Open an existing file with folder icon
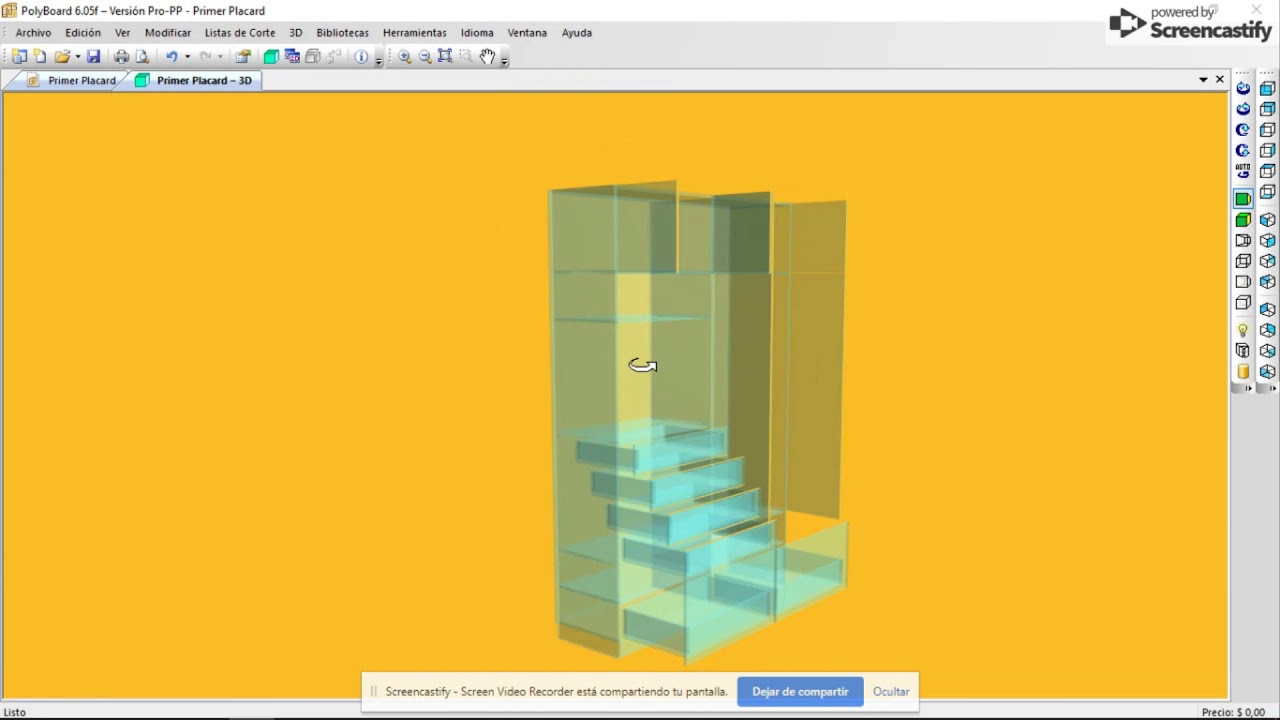This screenshot has width=1280, height=720. point(62,57)
